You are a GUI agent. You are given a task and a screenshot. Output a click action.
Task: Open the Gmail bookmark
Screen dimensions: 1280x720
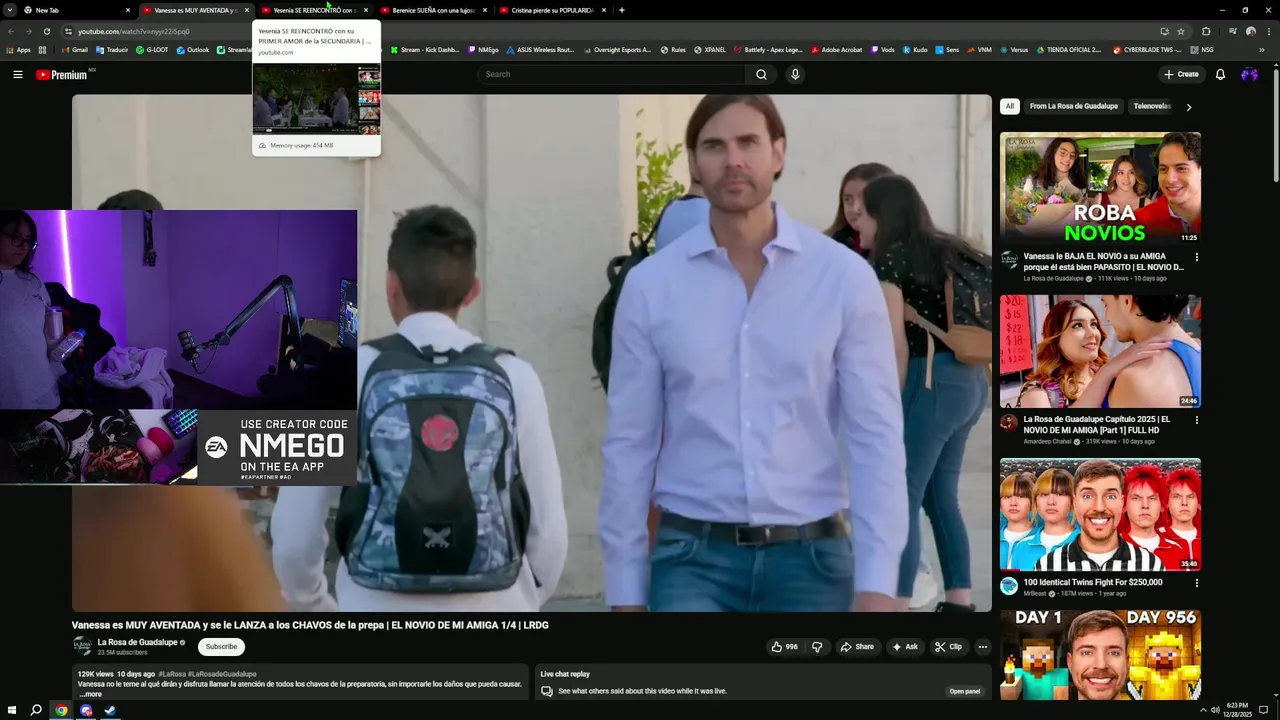74,49
